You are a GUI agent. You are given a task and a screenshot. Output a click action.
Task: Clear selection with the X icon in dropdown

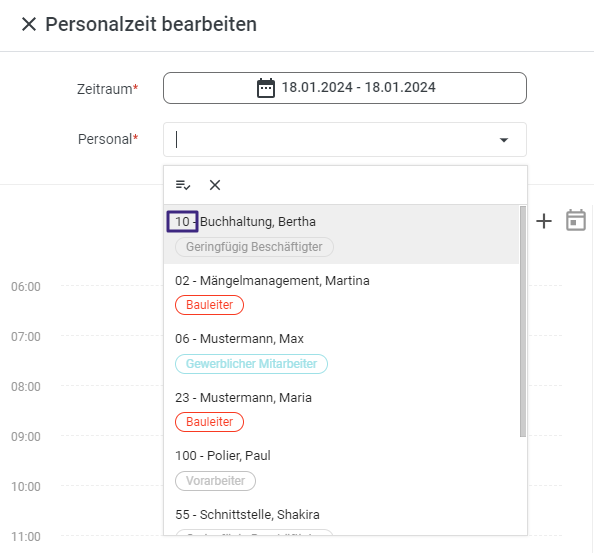215,185
